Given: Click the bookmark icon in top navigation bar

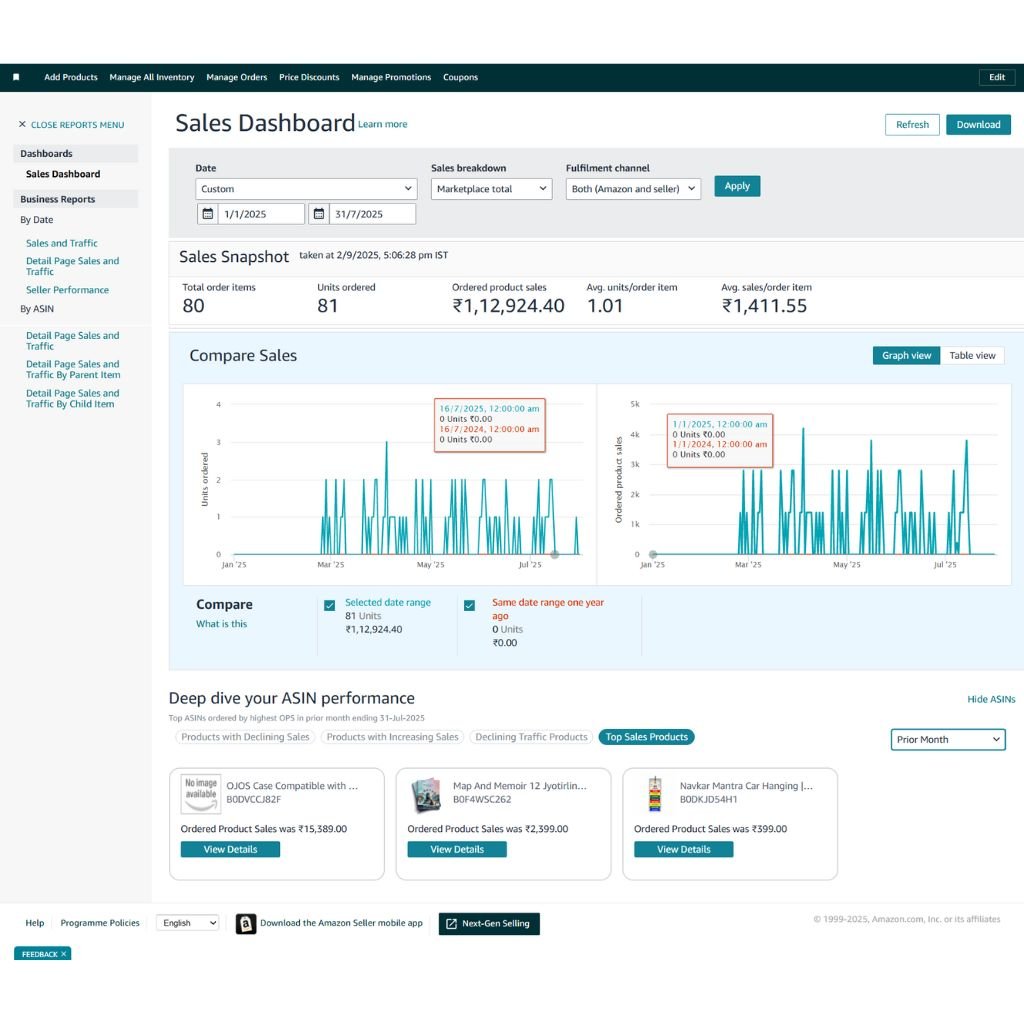Looking at the screenshot, I should (x=16, y=77).
